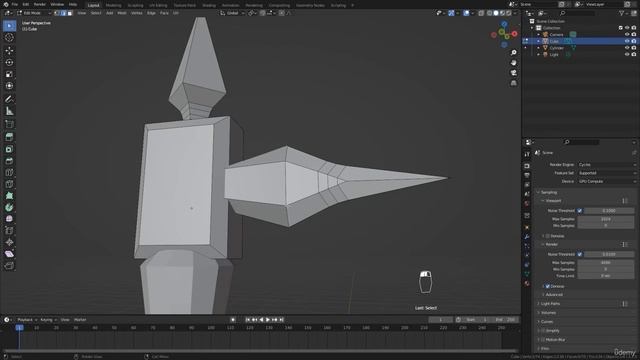Select the Rotate tool
The width and height of the screenshot is (640, 360).
click(9, 62)
